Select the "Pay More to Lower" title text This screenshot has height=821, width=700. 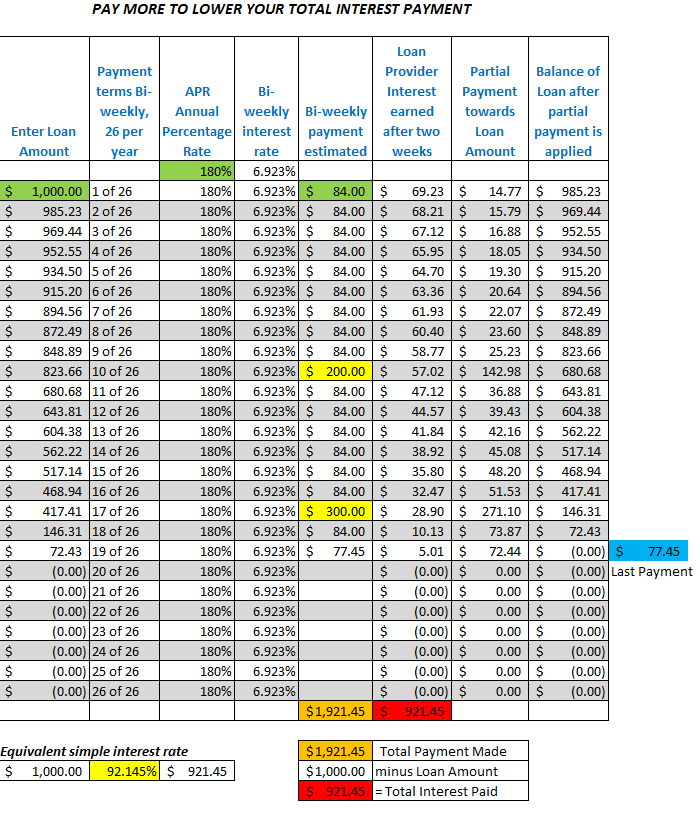(281, 10)
